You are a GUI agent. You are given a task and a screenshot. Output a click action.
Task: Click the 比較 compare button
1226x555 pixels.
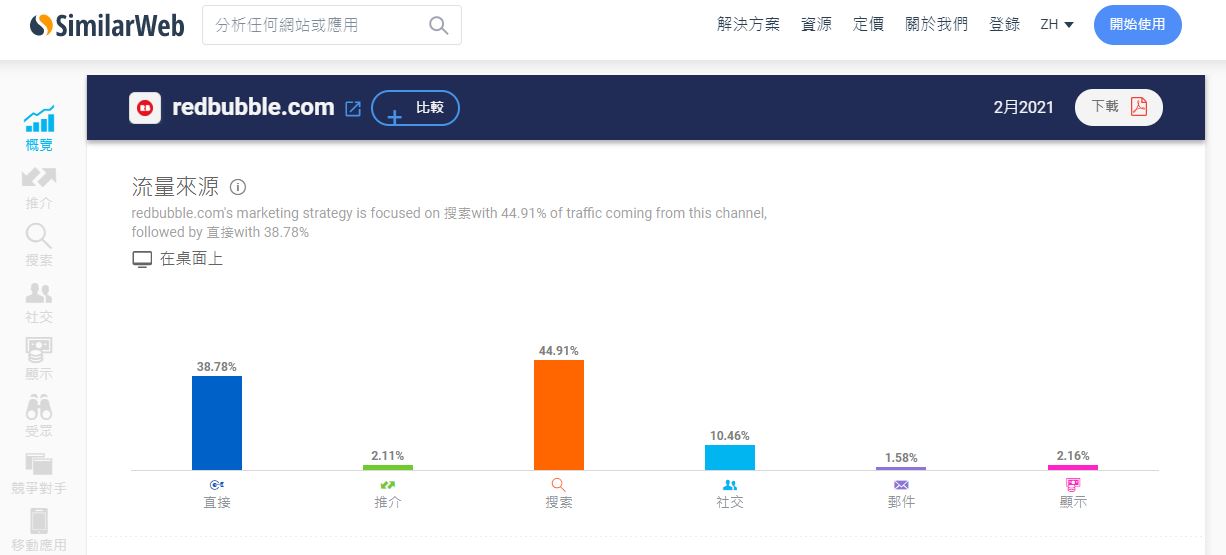coord(415,108)
